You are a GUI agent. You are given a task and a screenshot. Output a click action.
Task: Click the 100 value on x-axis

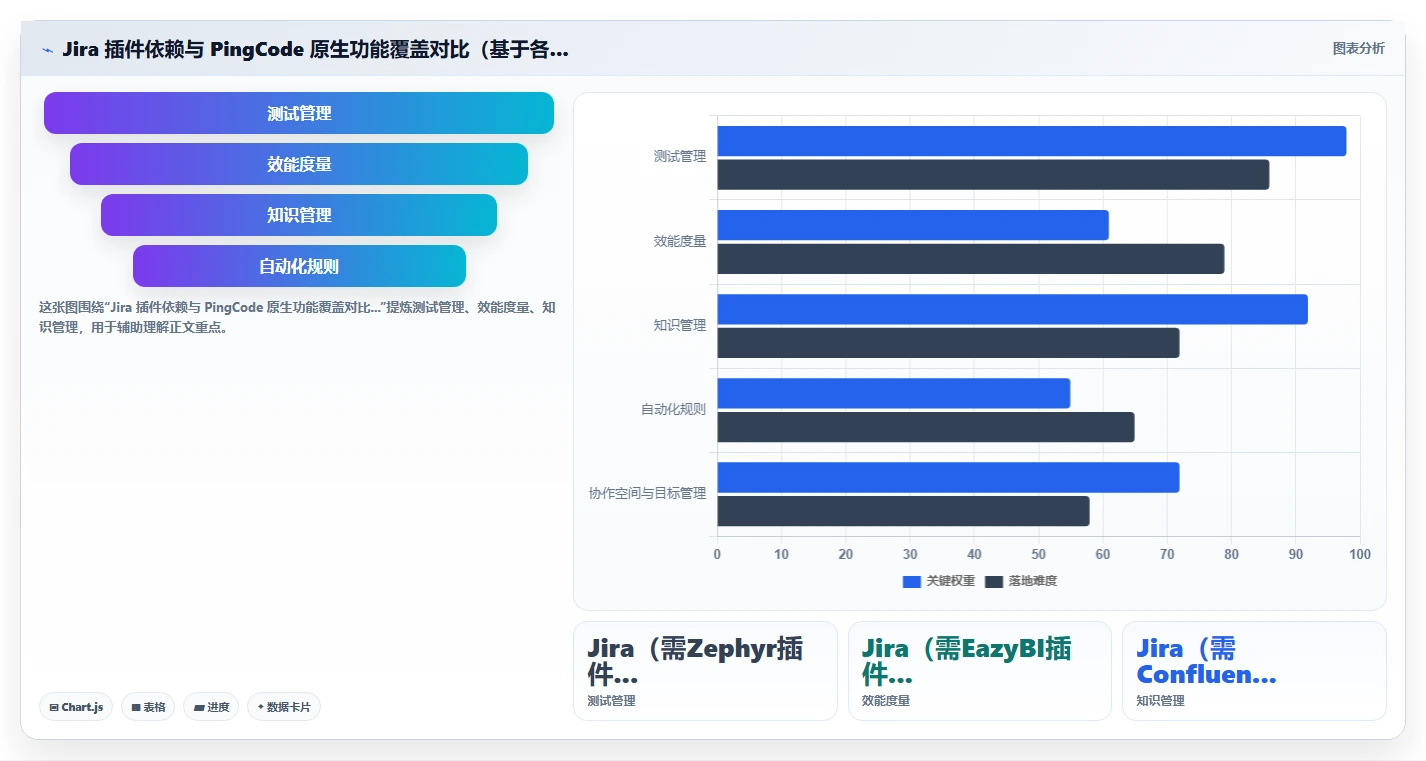point(1360,554)
